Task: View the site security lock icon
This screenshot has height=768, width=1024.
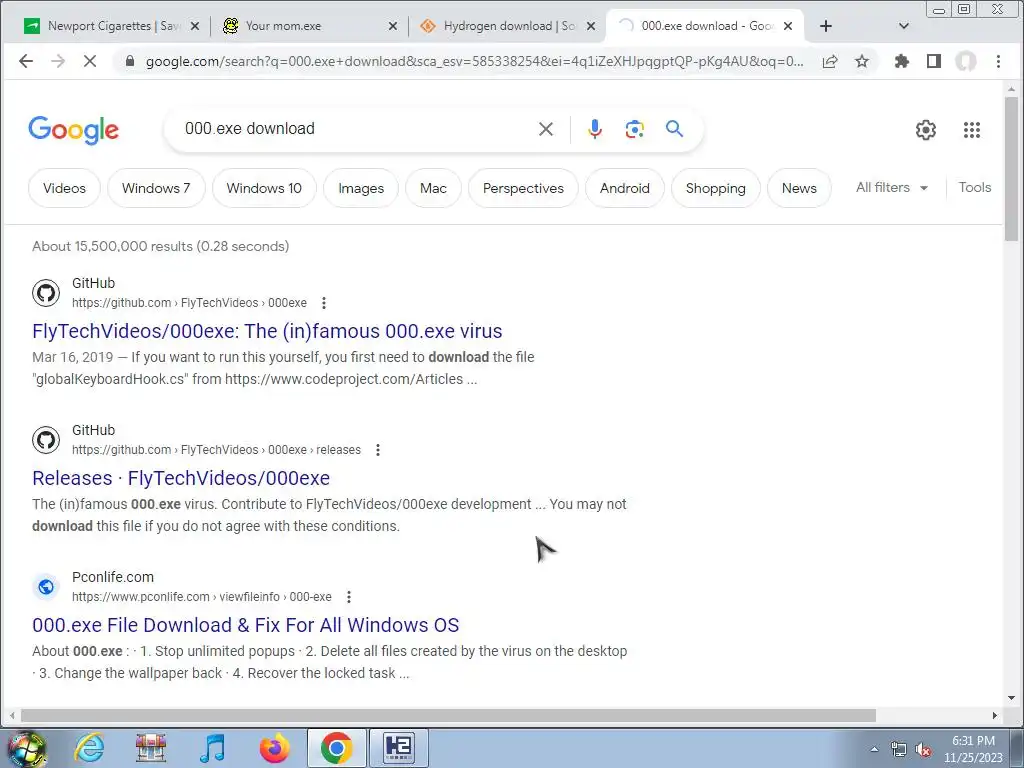Action: click(x=129, y=61)
